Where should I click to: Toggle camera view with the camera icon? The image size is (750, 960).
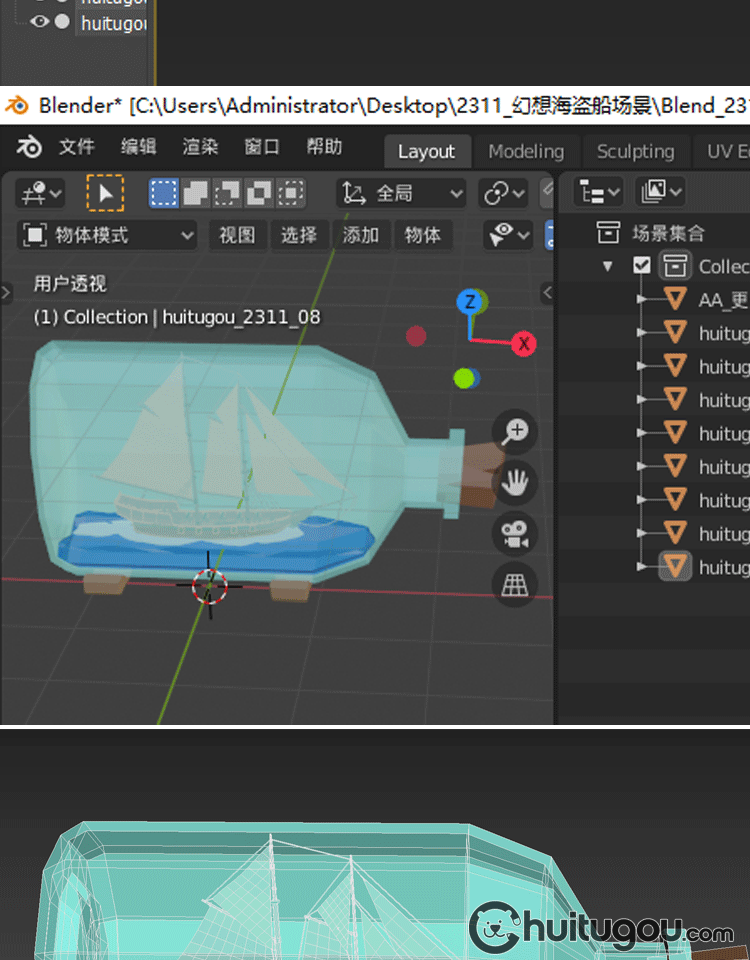coord(515,534)
